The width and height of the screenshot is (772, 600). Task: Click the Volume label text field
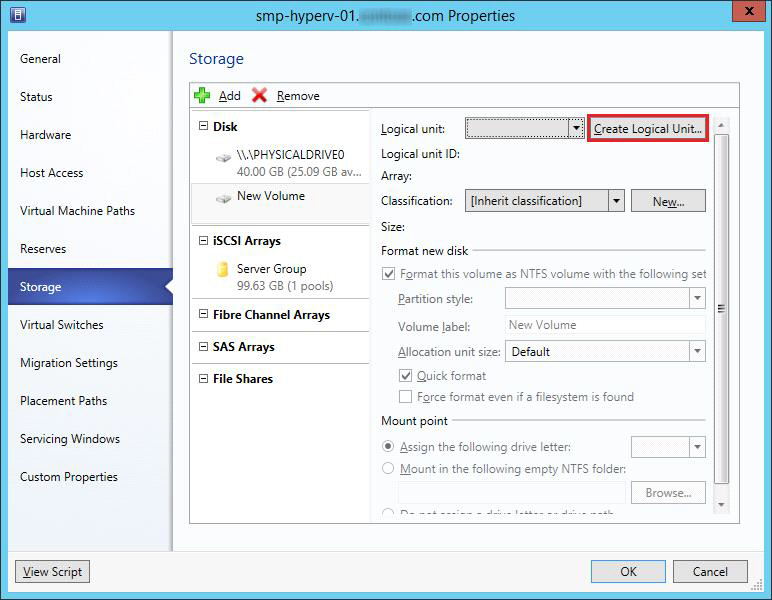tap(605, 325)
